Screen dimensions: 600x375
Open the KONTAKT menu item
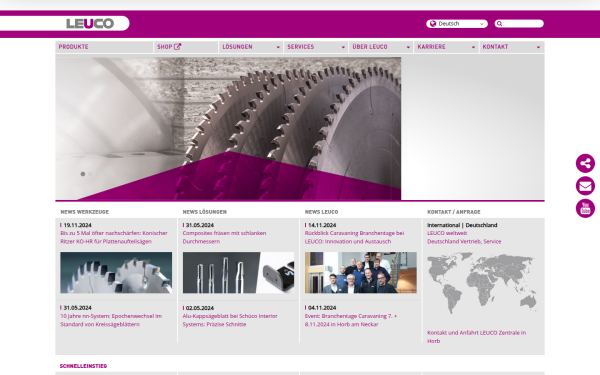pos(512,47)
